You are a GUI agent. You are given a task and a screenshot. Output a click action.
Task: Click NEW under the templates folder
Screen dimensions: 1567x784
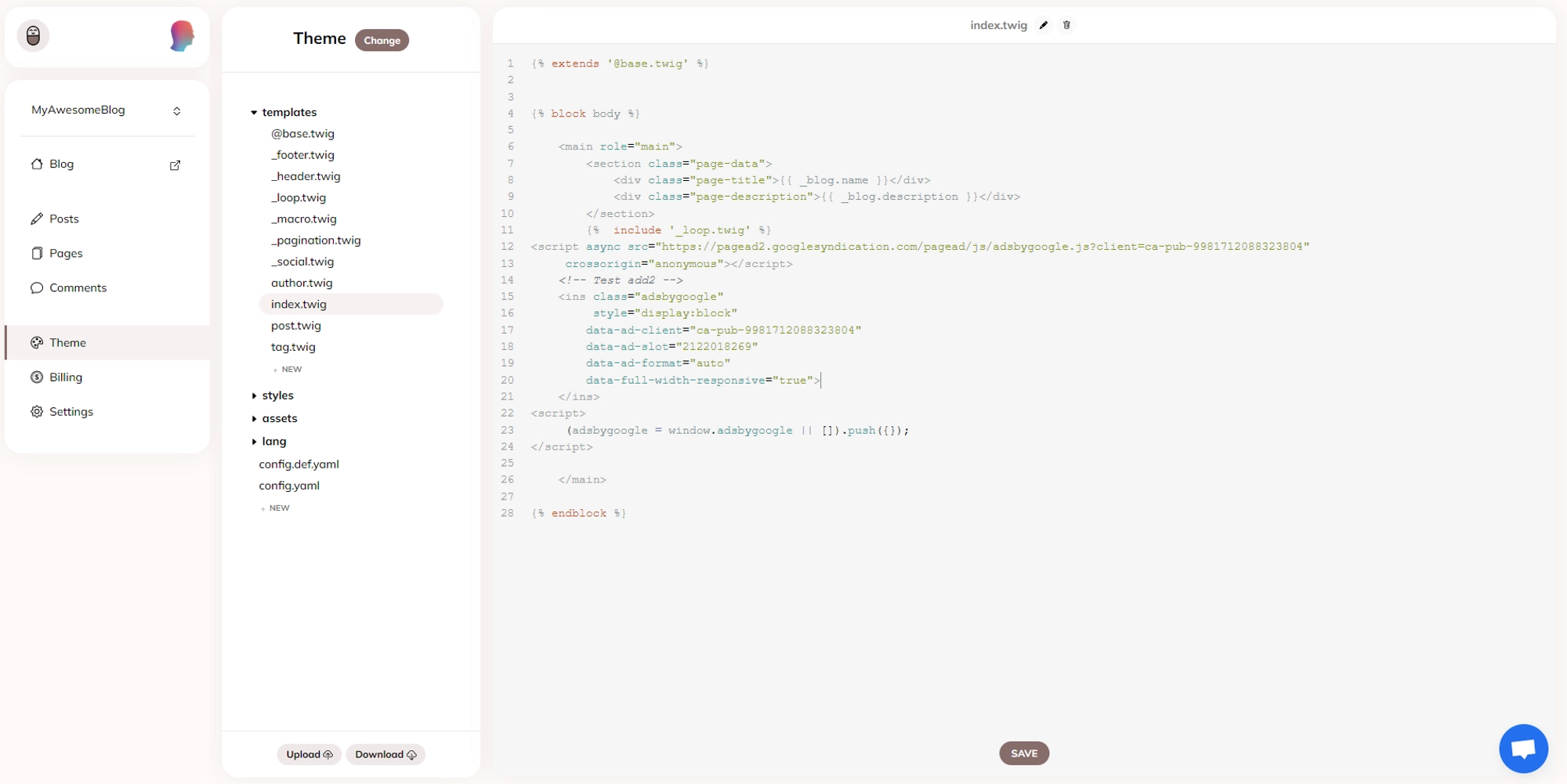pyautogui.click(x=288, y=370)
